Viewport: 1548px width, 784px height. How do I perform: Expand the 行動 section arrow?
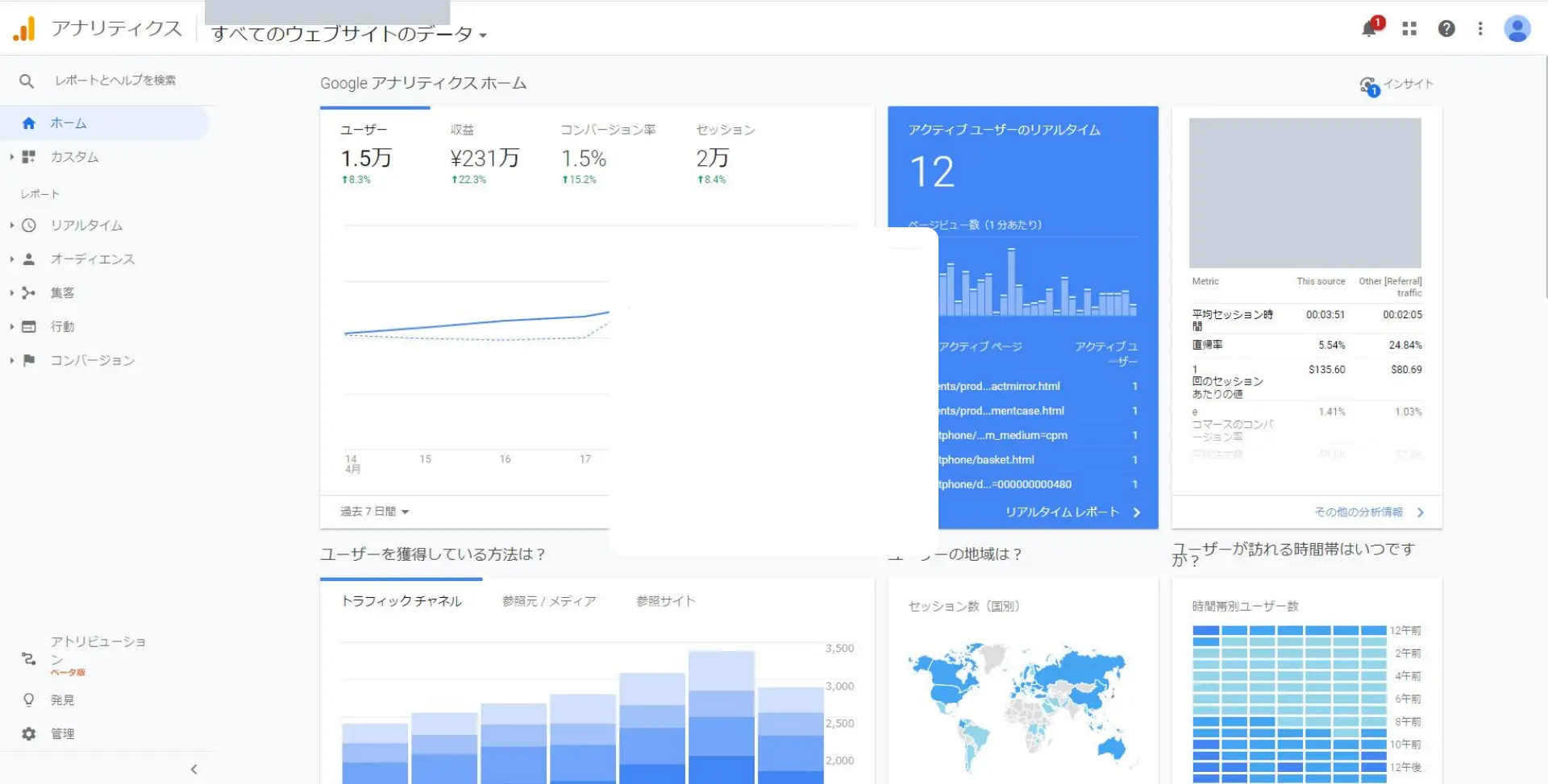point(11,327)
